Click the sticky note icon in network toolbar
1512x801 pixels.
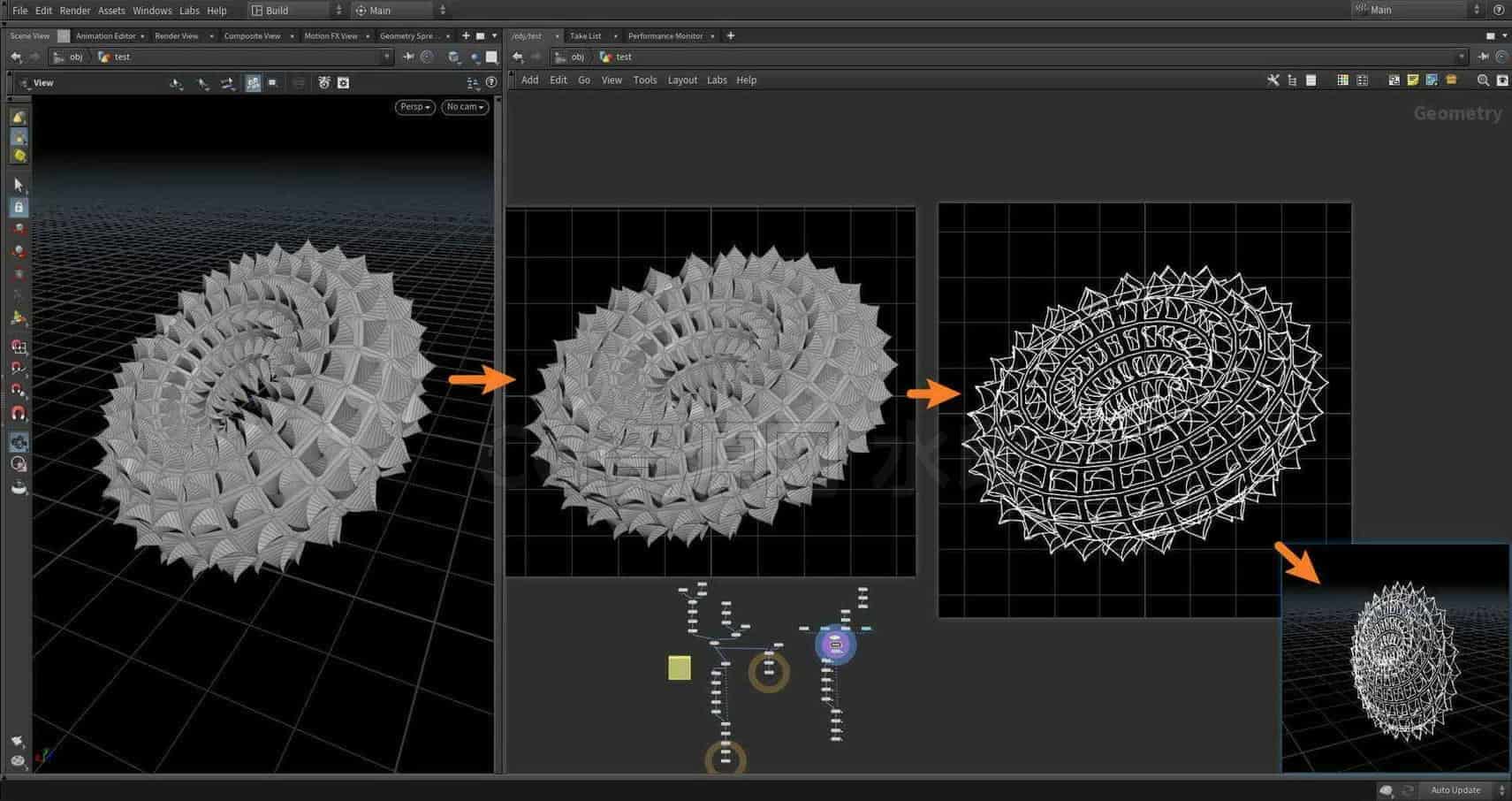coord(1413,80)
